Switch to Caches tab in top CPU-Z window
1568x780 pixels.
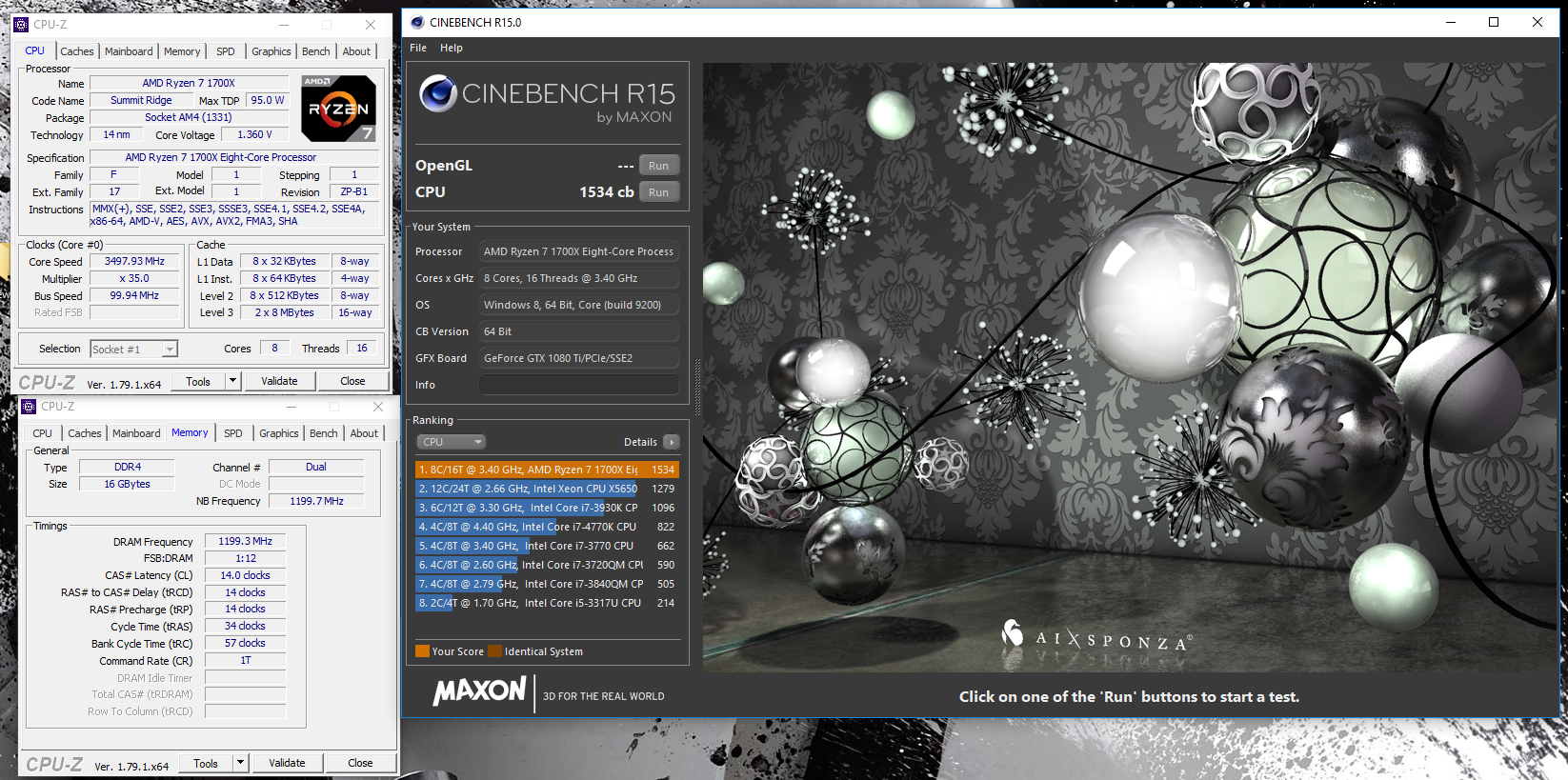(x=77, y=51)
